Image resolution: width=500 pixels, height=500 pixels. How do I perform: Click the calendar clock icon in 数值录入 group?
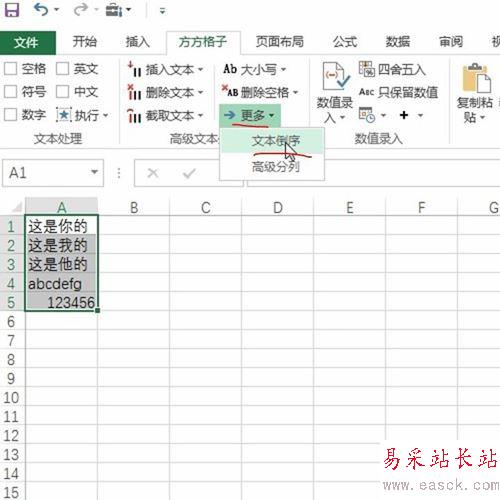(x=367, y=115)
